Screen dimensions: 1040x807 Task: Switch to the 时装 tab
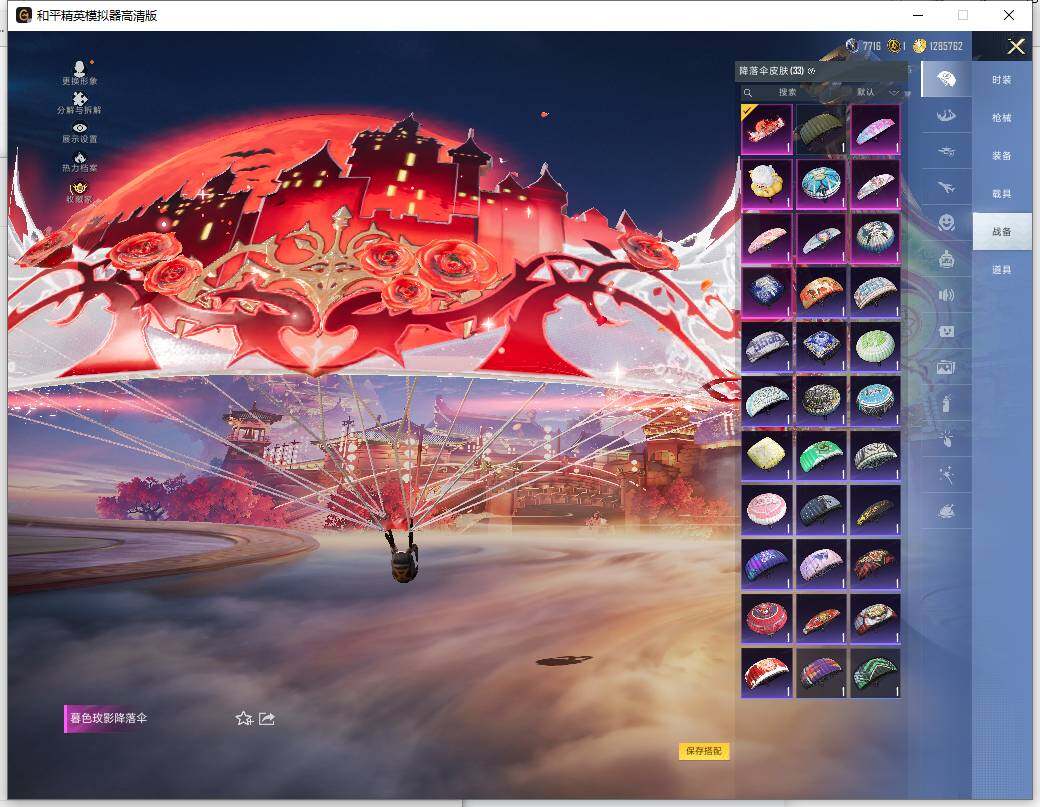point(1001,80)
